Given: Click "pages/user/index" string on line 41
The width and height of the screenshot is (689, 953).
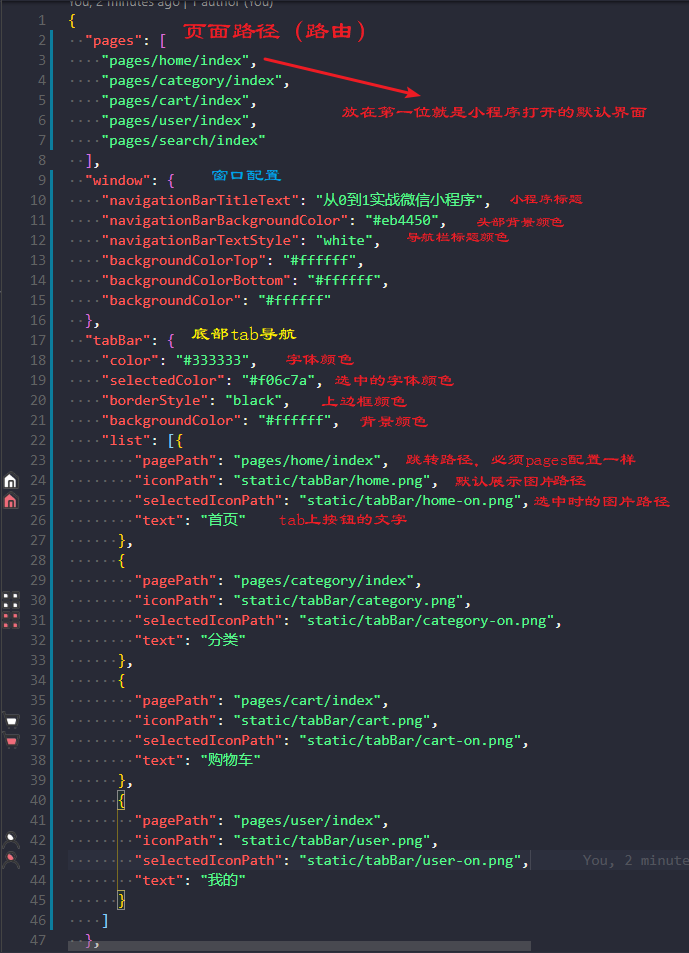Looking at the screenshot, I should point(307,821).
